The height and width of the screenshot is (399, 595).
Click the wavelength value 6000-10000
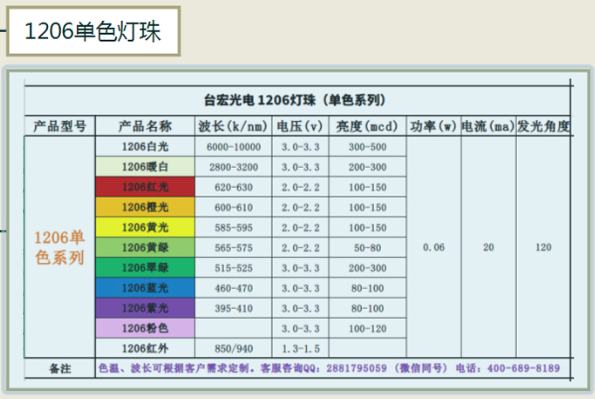click(x=233, y=147)
